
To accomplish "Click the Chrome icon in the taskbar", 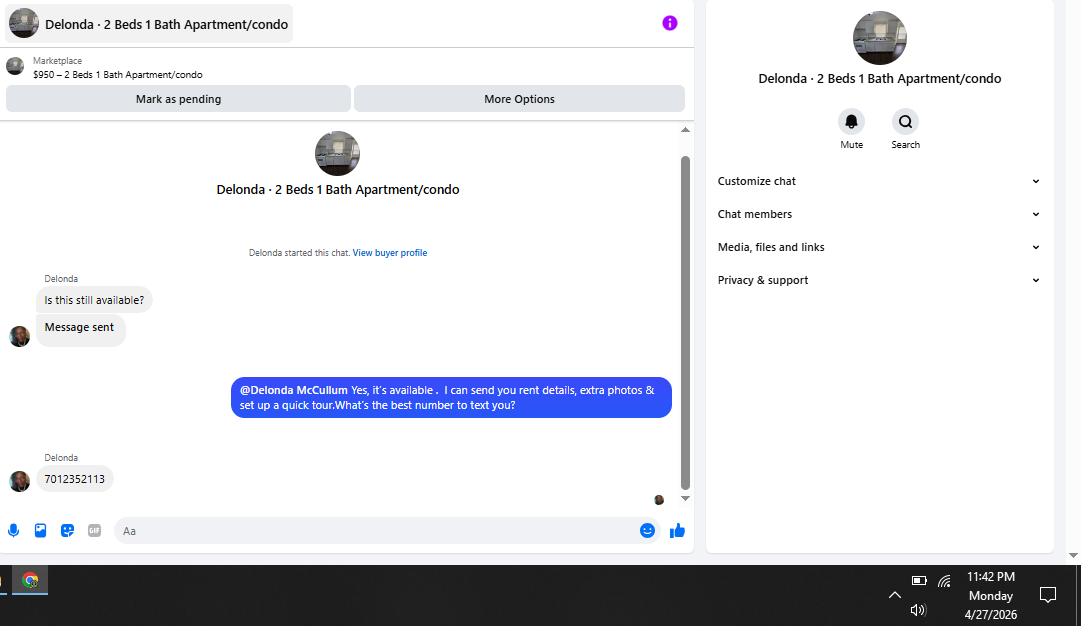I will [30, 580].
